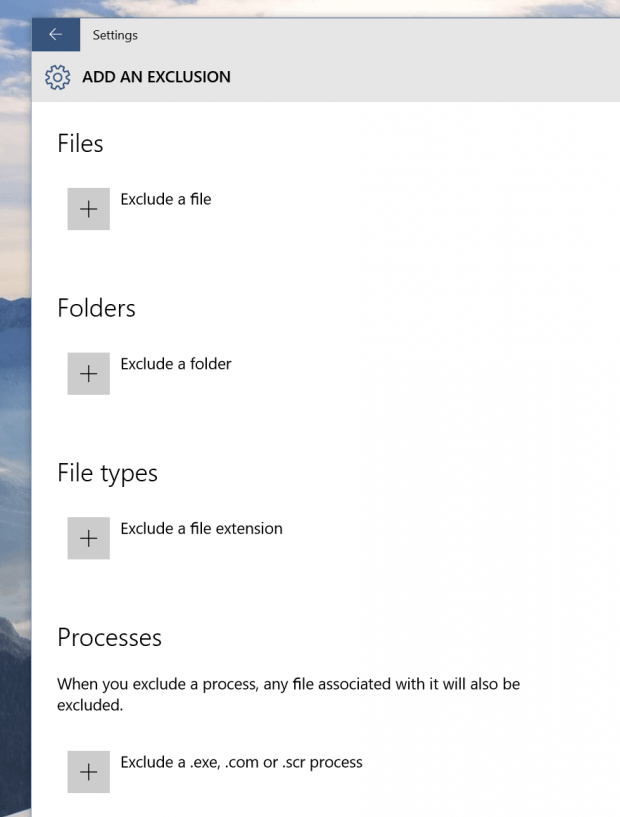
Task: Click the File types section heading
Action: [107, 474]
